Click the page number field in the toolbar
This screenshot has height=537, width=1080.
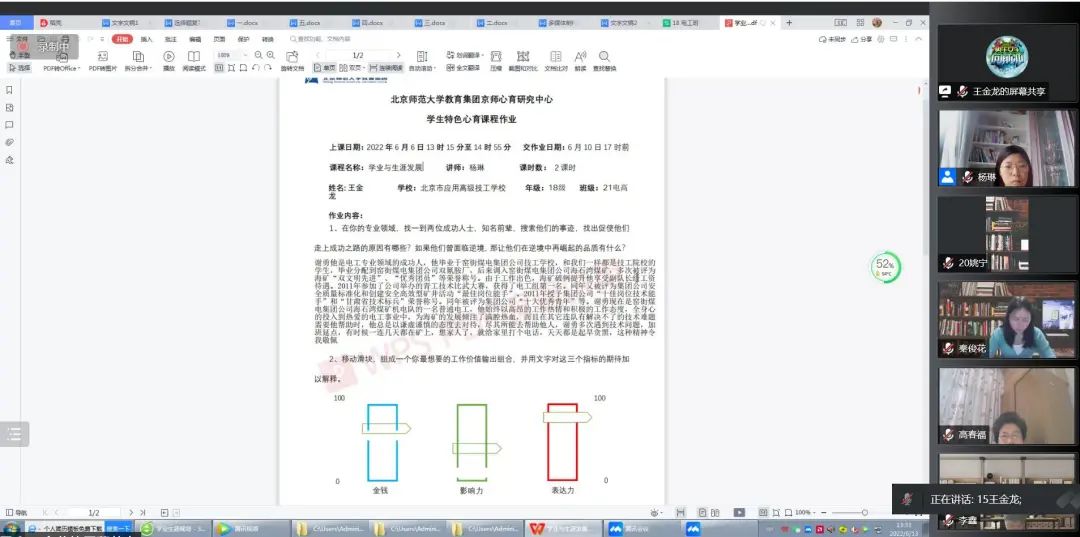coord(358,55)
